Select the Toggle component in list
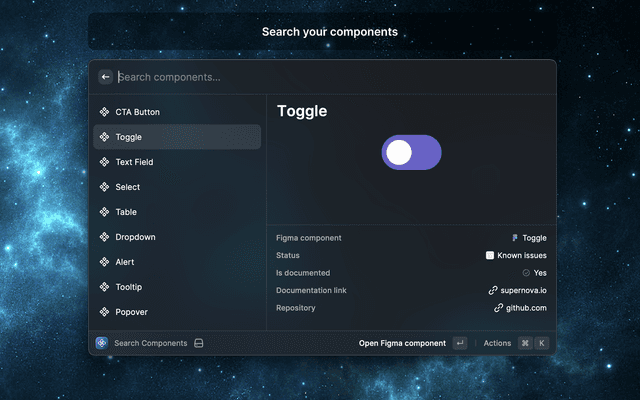Image resolution: width=640 pixels, height=400 pixels. pyautogui.click(x=177, y=137)
